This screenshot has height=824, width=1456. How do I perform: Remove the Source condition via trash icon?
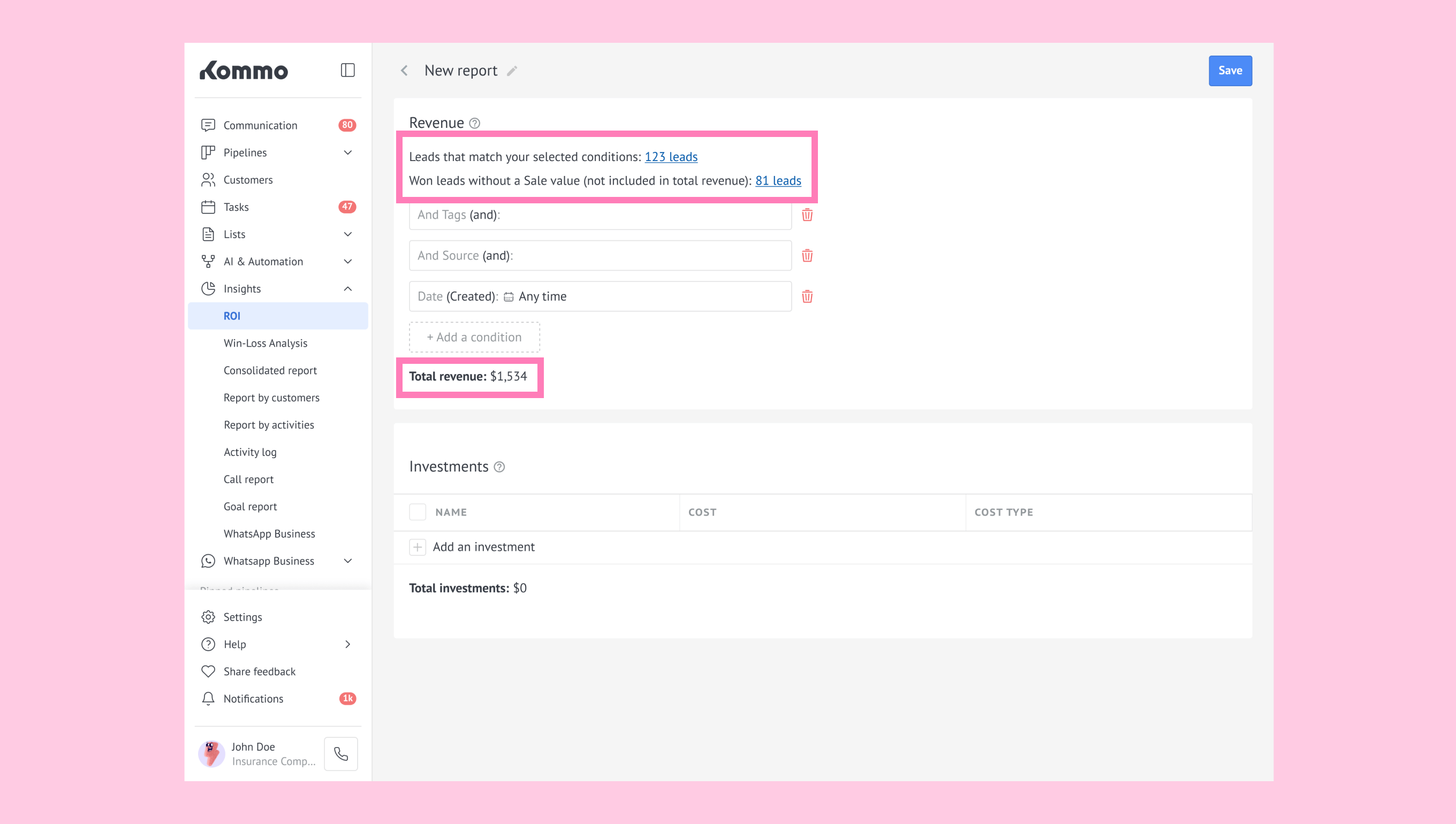[x=807, y=256]
